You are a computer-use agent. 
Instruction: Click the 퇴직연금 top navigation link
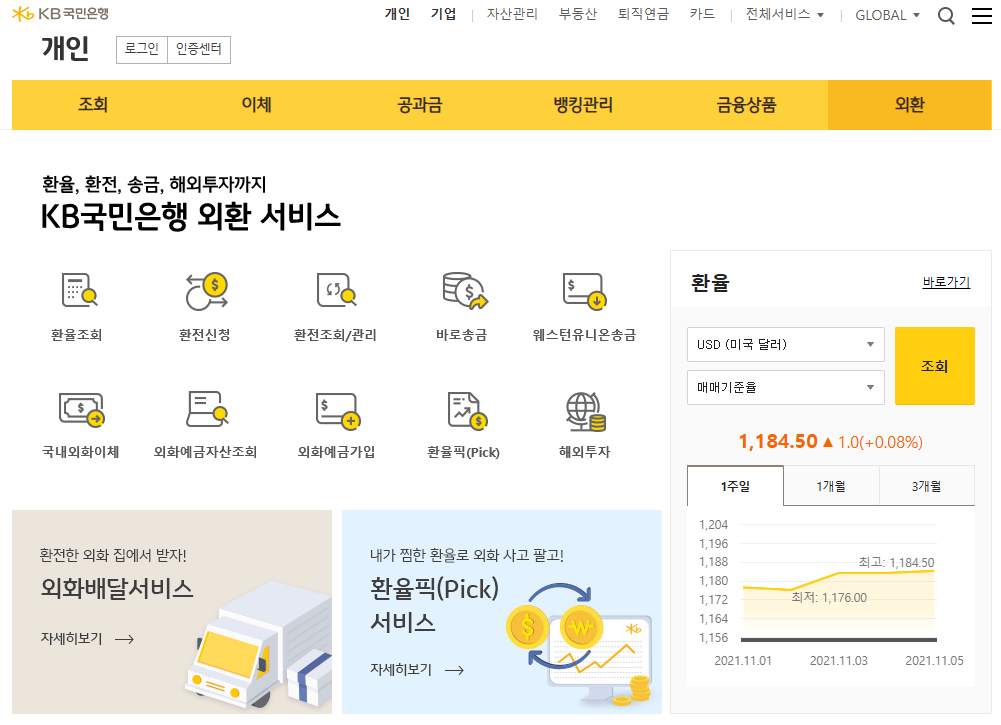point(643,14)
